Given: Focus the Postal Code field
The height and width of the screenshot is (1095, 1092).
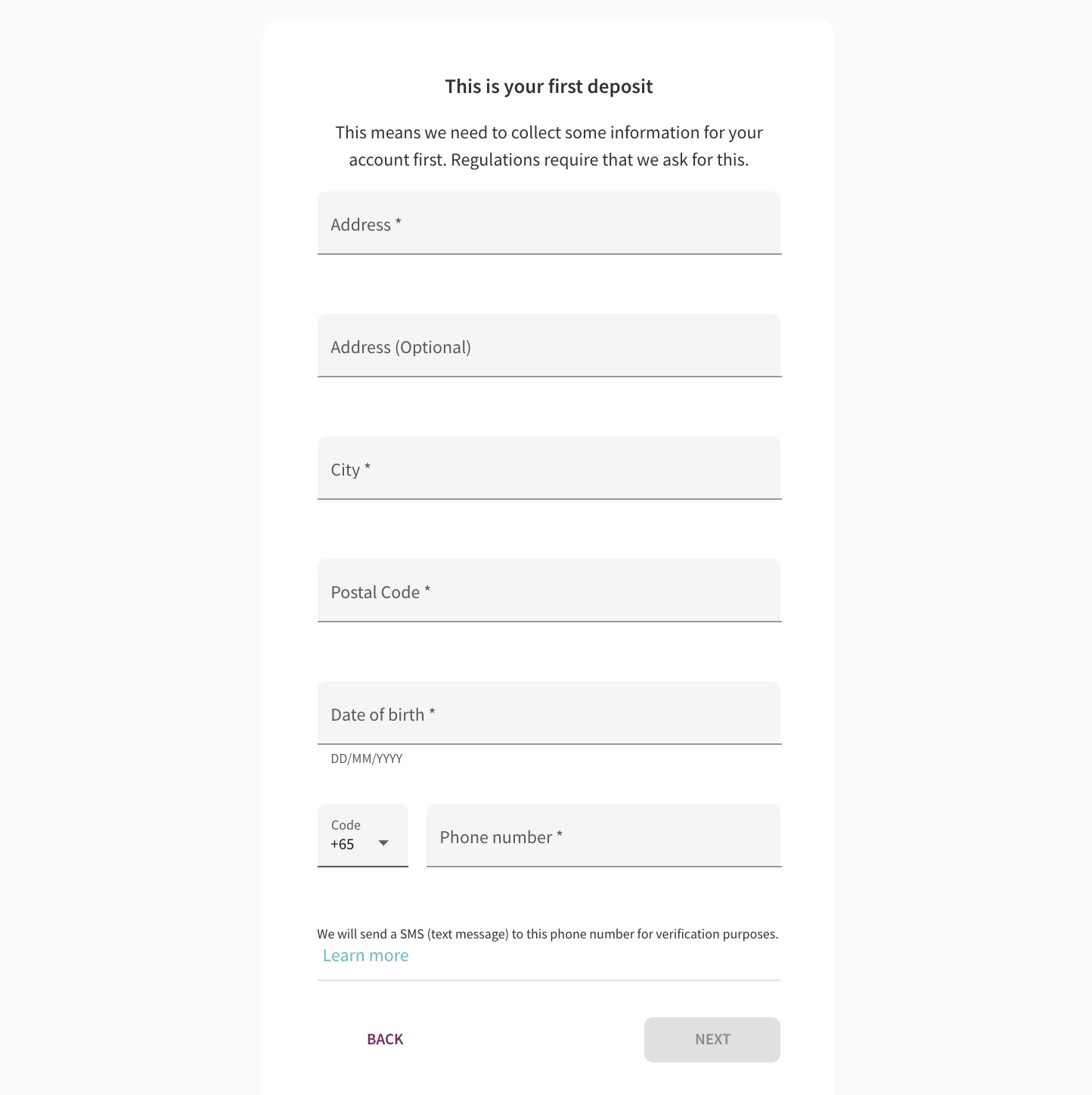Looking at the screenshot, I should pyautogui.click(x=549, y=591).
